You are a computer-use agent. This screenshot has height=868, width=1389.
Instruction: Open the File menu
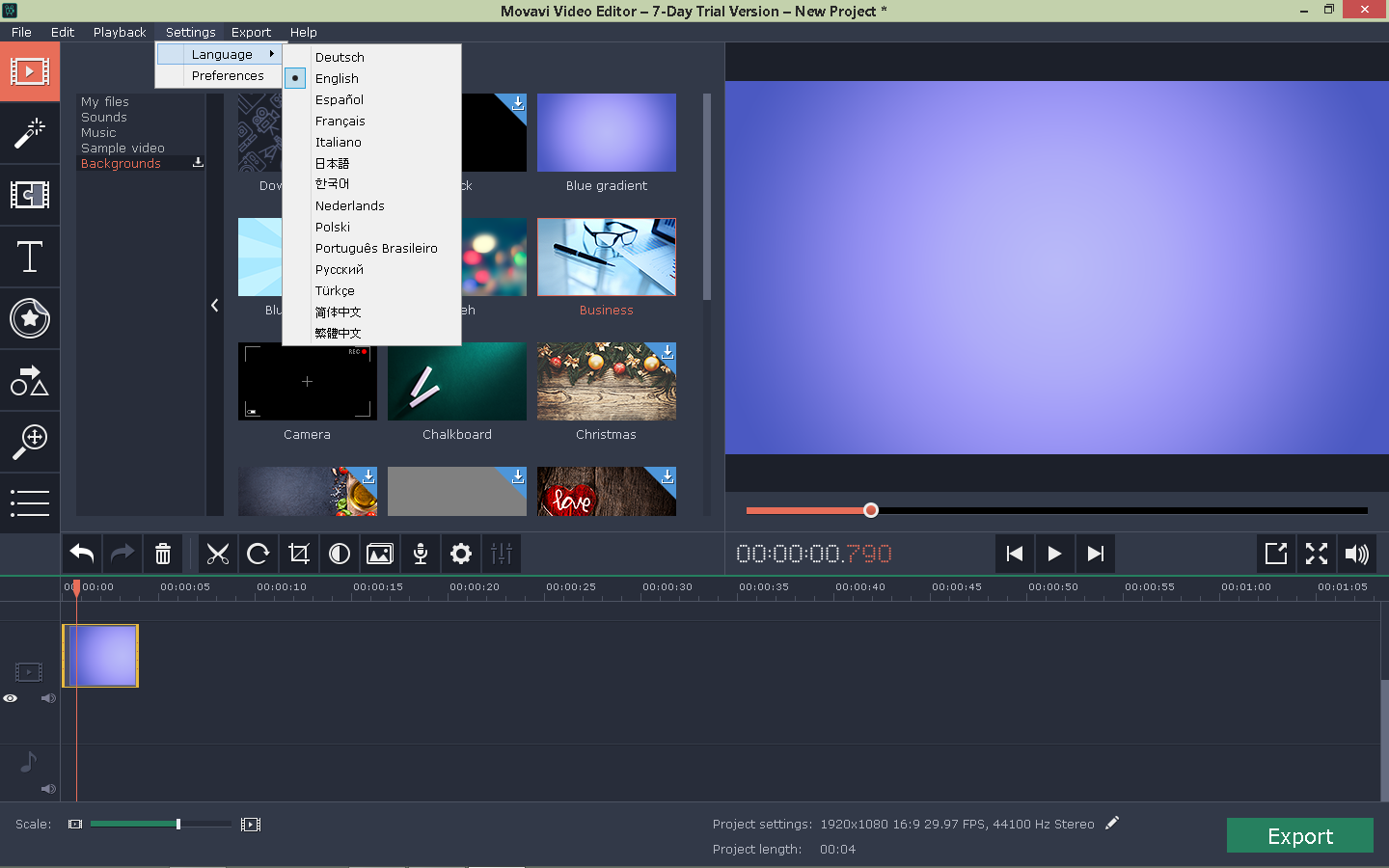[x=21, y=32]
